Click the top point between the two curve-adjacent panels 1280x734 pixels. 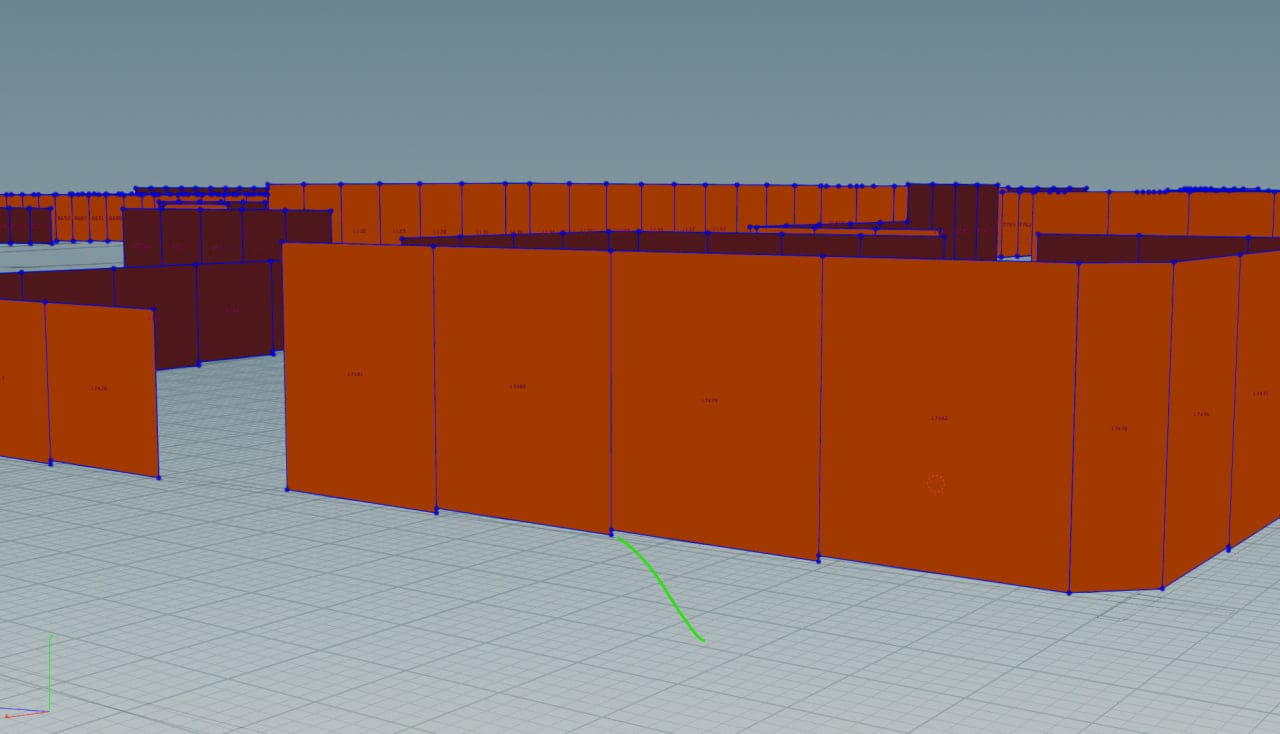(611, 251)
